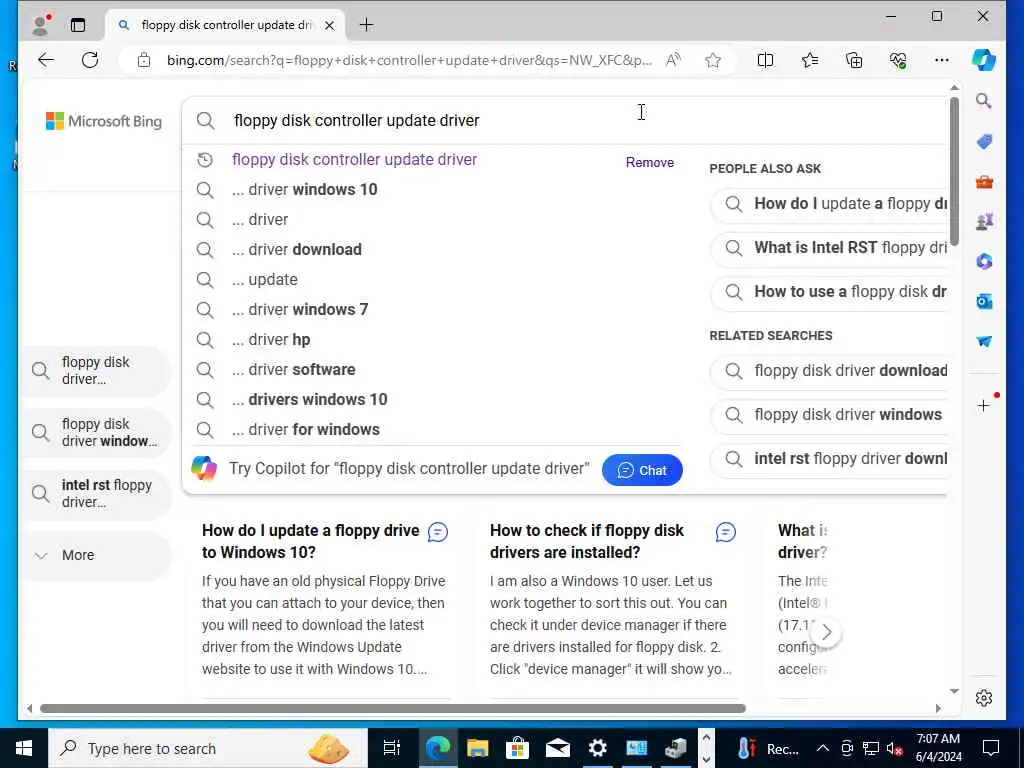Search related "floppy disk driver windows" on right
The height and width of the screenshot is (768, 1024).
(x=829, y=415)
